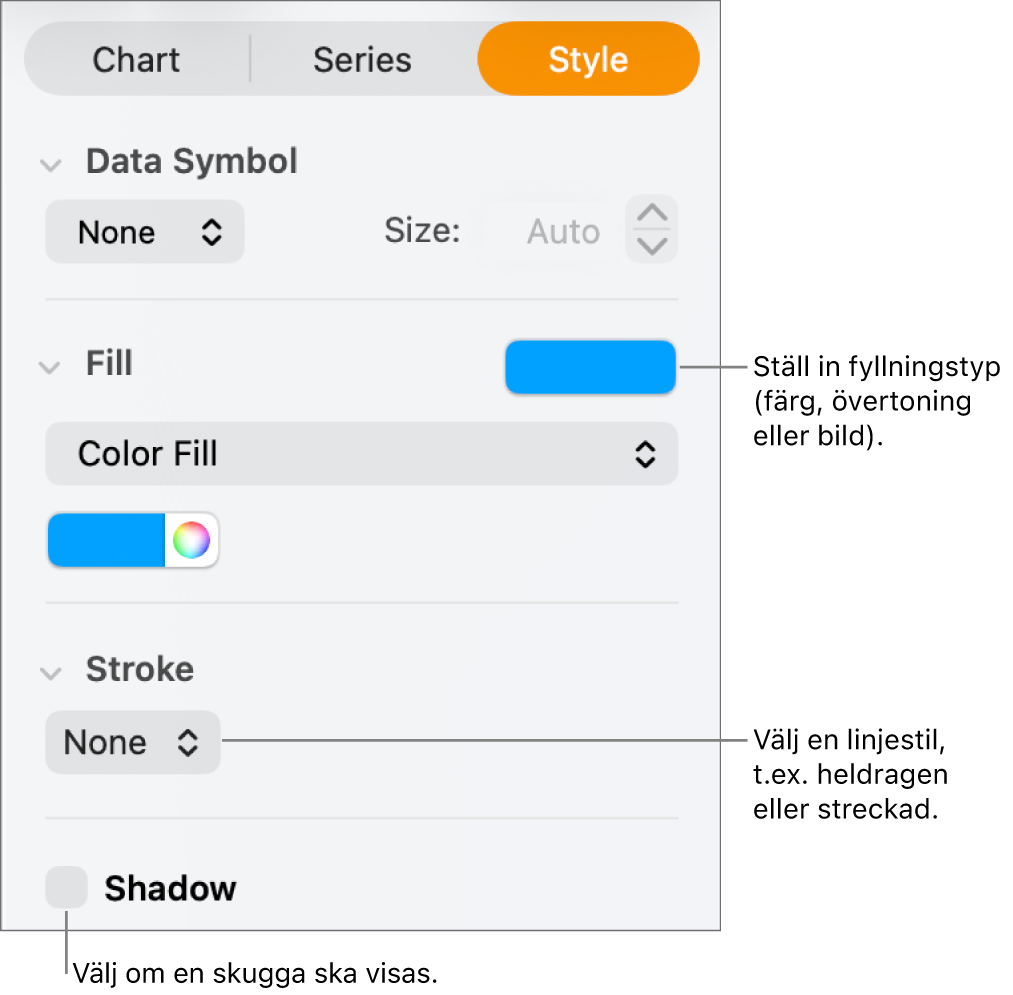The image size is (1013, 995).
Task: Switch to the Chart tab
Action: (137, 60)
